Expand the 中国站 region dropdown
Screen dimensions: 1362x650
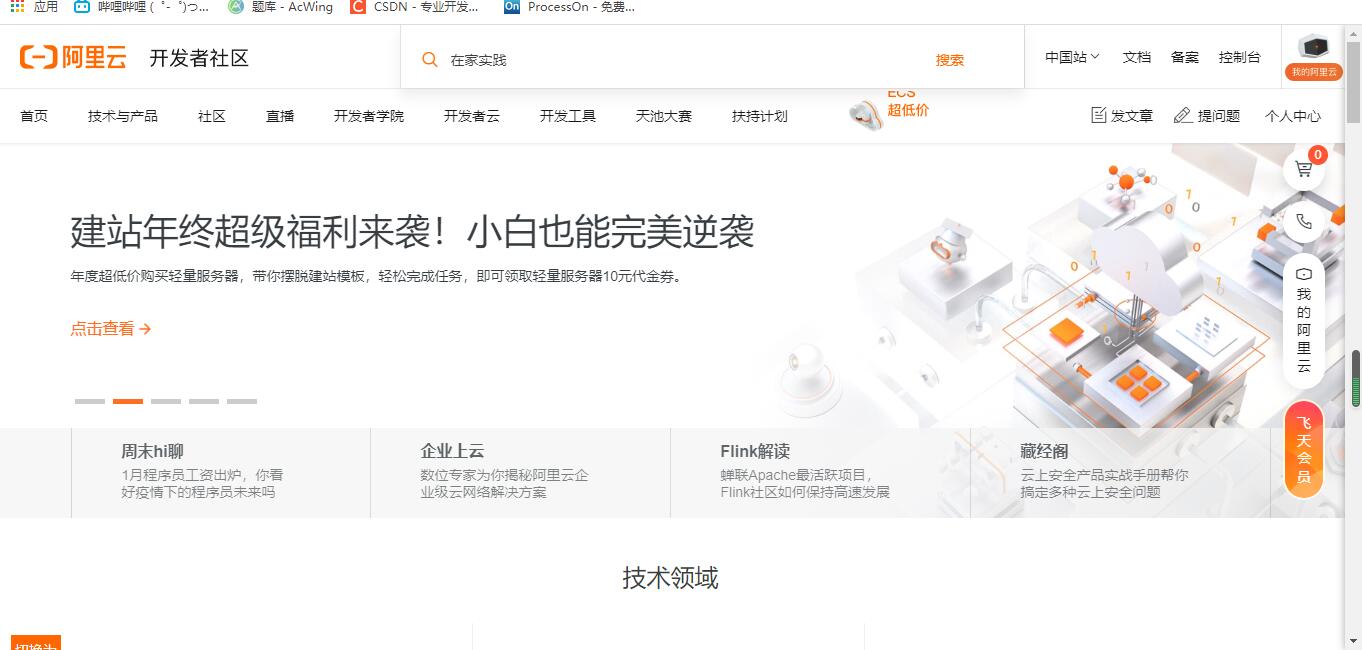(x=1072, y=57)
